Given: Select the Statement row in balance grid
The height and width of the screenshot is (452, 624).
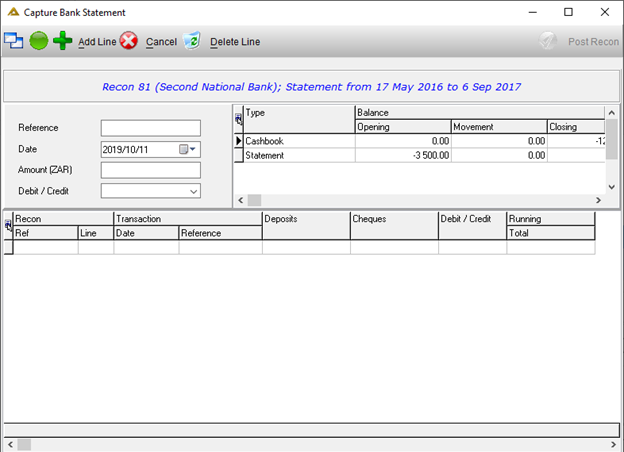Looking at the screenshot, I should click(x=419, y=155).
